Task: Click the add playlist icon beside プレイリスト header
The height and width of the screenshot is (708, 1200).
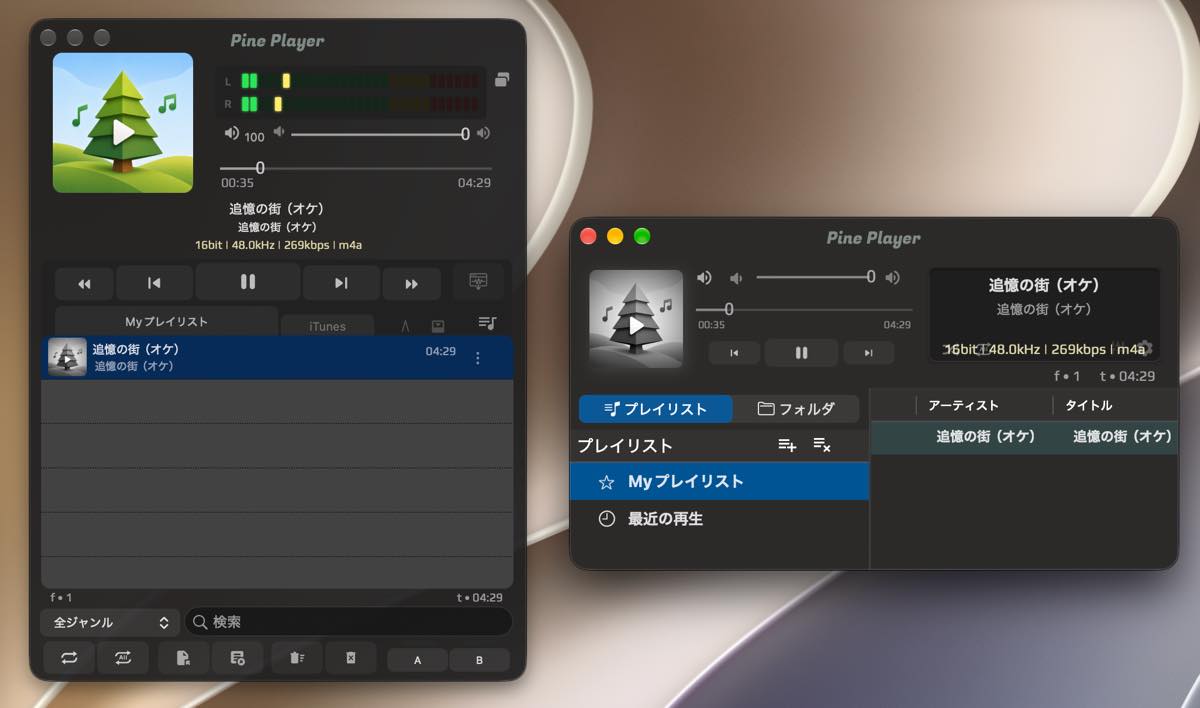Action: click(787, 445)
